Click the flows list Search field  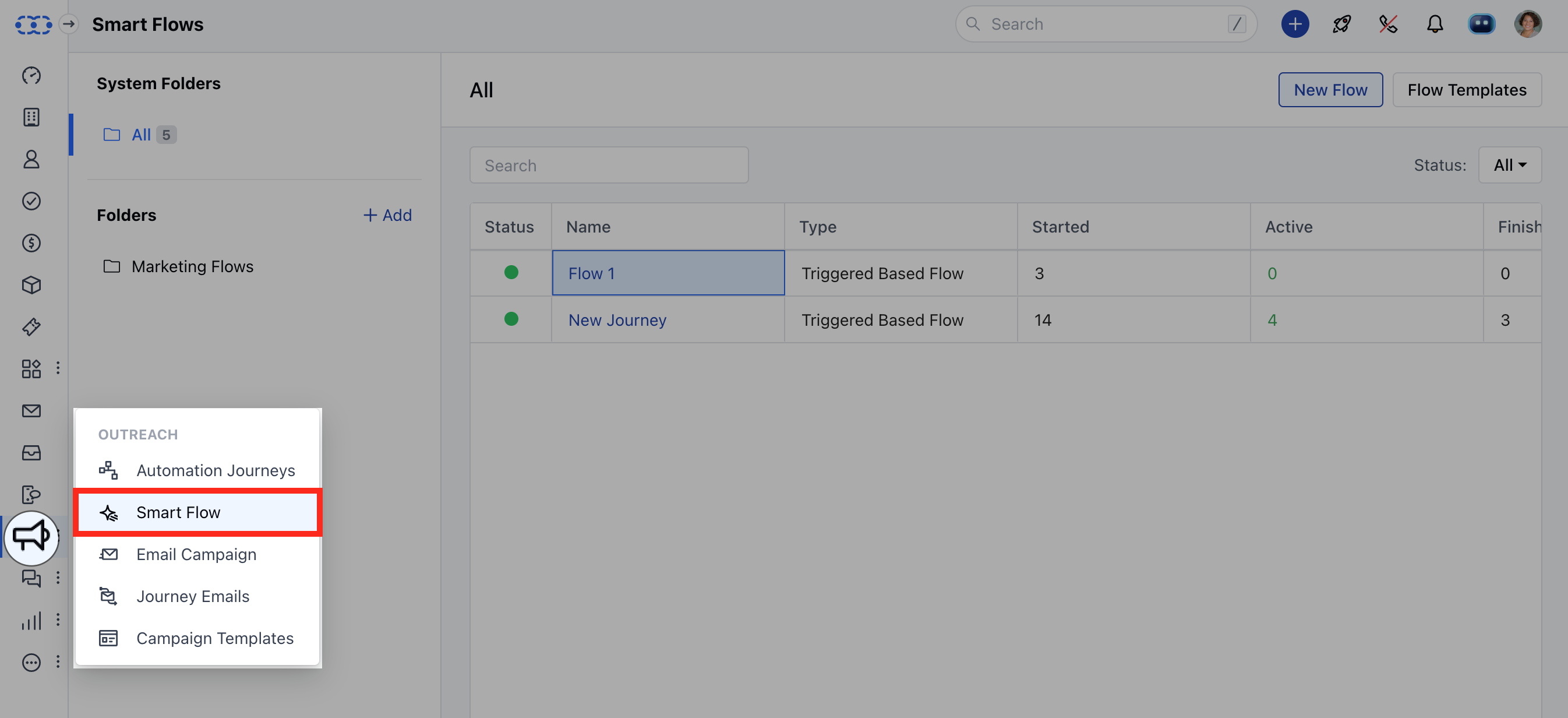(x=609, y=165)
